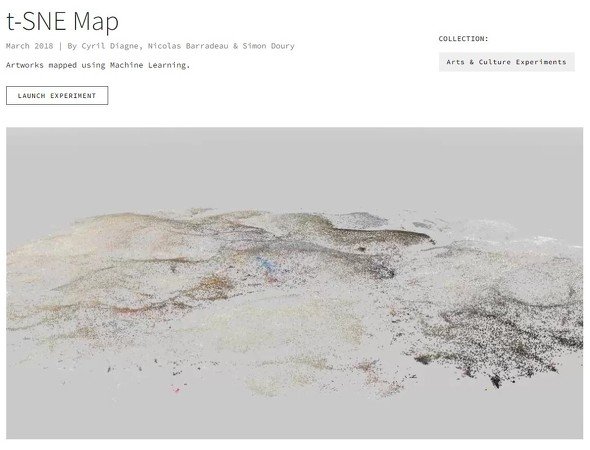Screen dimensions: 590x450
Task: Open the Arts & Culture Experiments collection tag
Action: 506,62
